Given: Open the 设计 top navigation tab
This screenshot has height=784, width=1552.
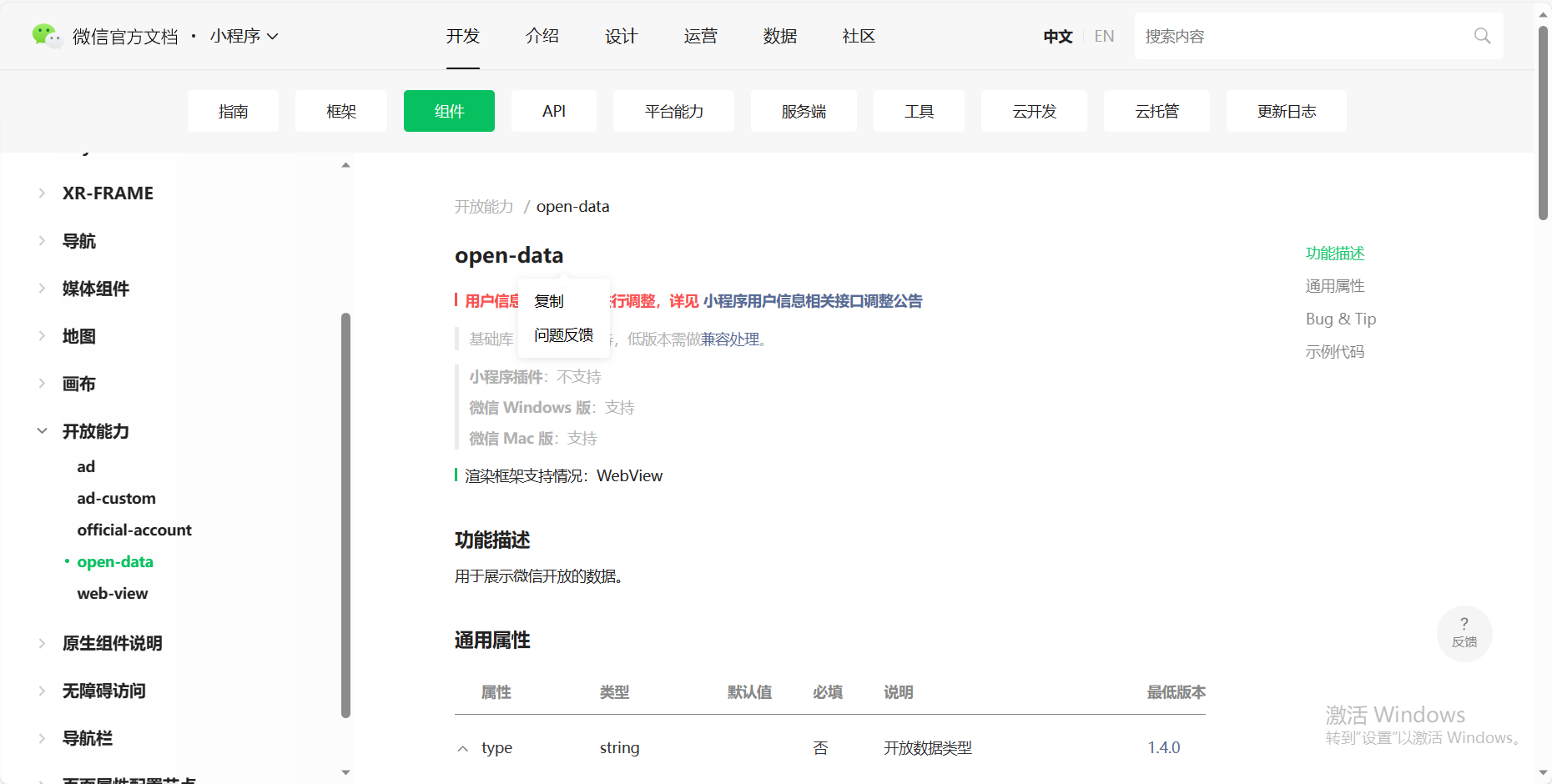Looking at the screenshot, I should click(622, 36).
